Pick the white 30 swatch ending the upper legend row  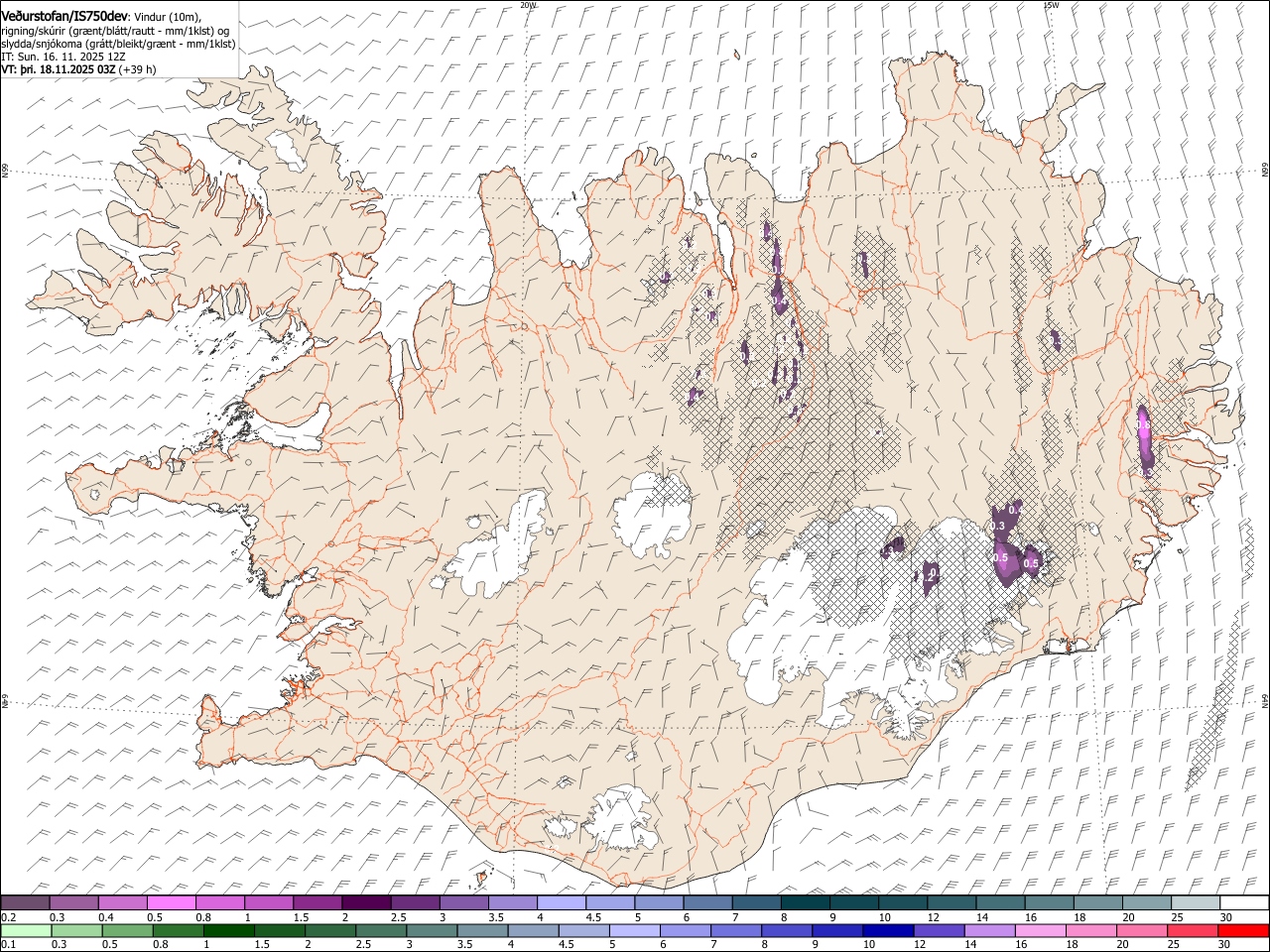[1244, 903]
